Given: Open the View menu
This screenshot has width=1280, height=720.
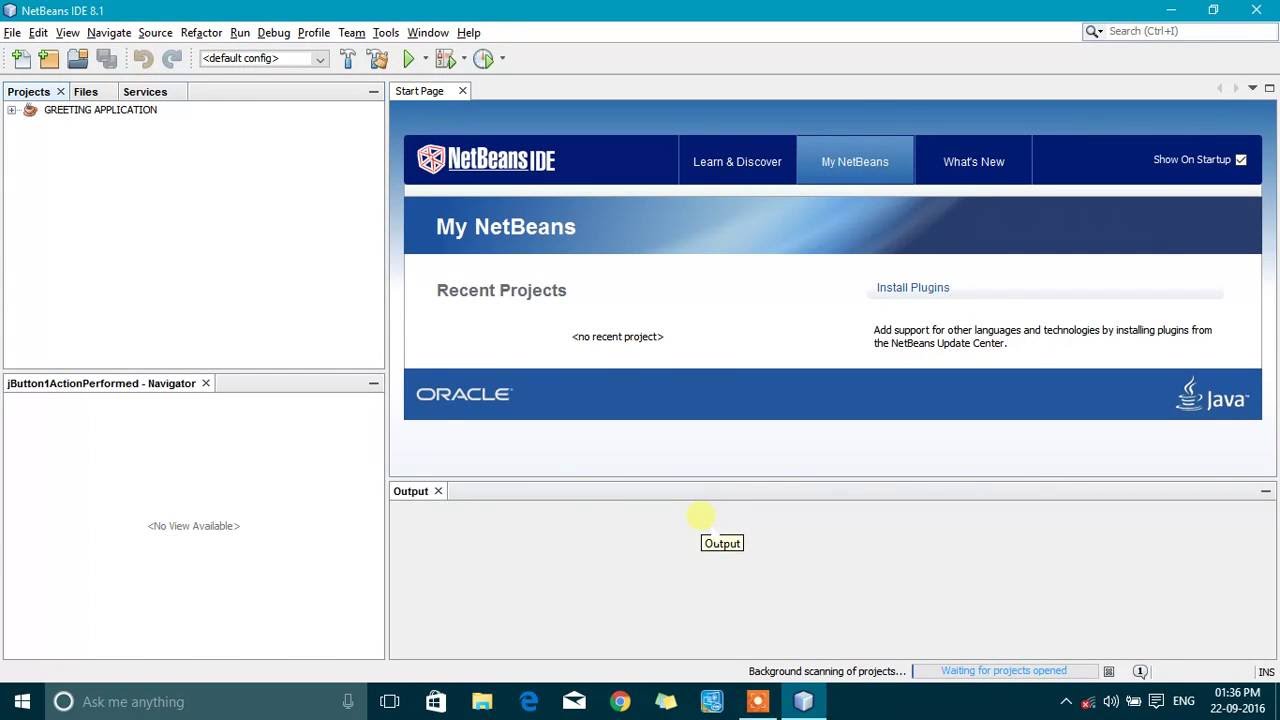Looking at the screenshot, I should (67, 33).
